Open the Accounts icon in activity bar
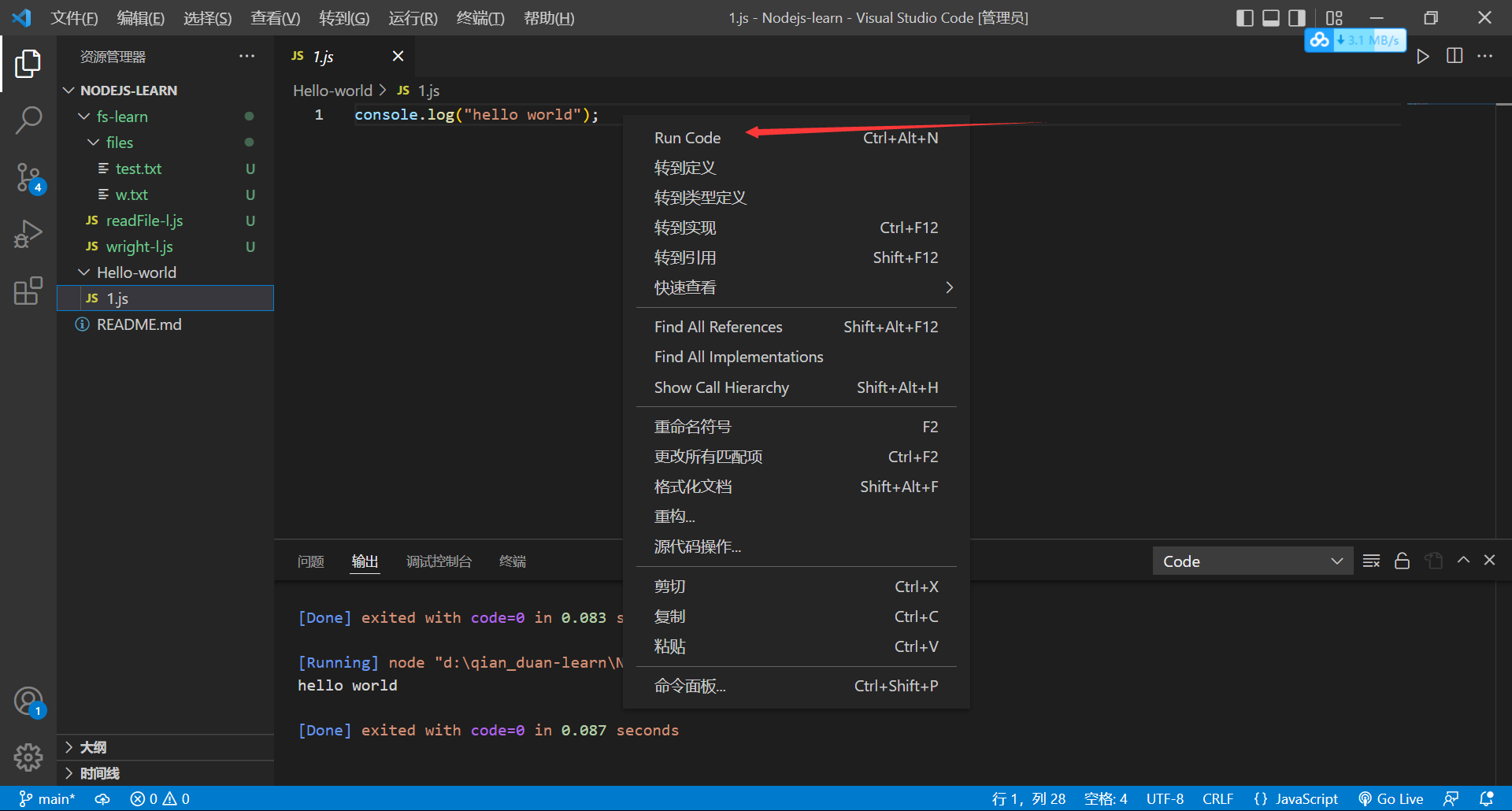 pyautogui.click(x=28, y=702)
